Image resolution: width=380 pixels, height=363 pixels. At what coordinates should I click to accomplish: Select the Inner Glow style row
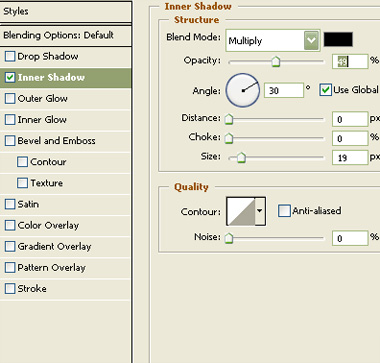tap(66, 120)
